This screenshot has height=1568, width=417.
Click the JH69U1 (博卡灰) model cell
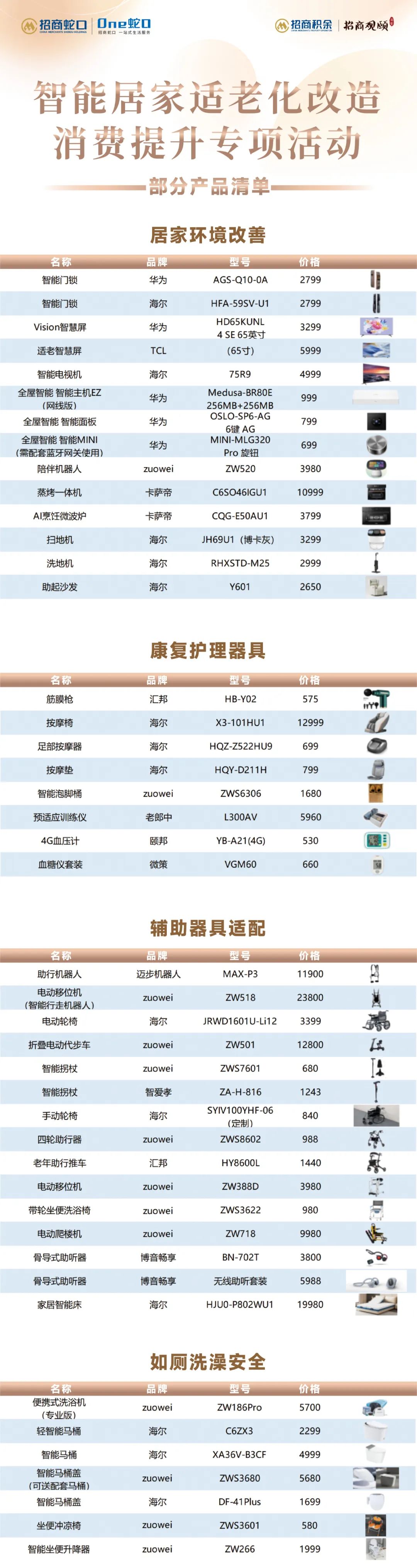238,540
